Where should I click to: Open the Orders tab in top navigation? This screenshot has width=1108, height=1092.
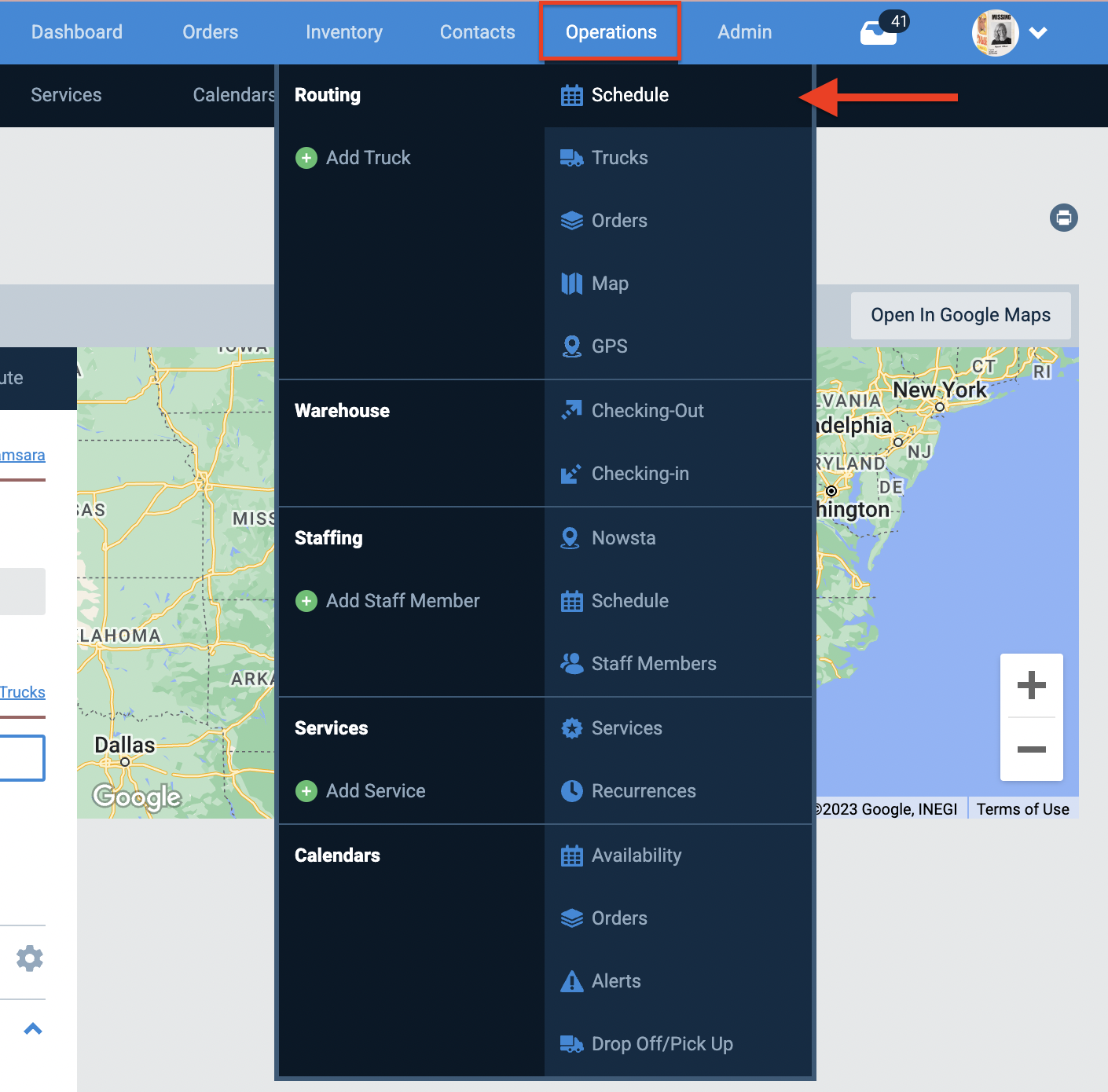coord(211,32)
